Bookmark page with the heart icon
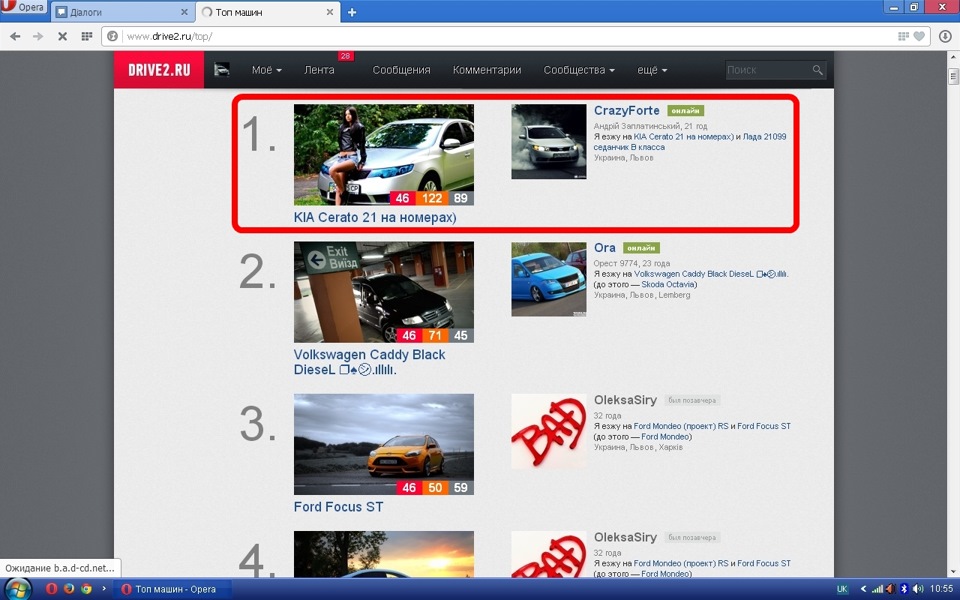This screenshot has width=960, height=600. pyautogui.click(x=919, y=37)
